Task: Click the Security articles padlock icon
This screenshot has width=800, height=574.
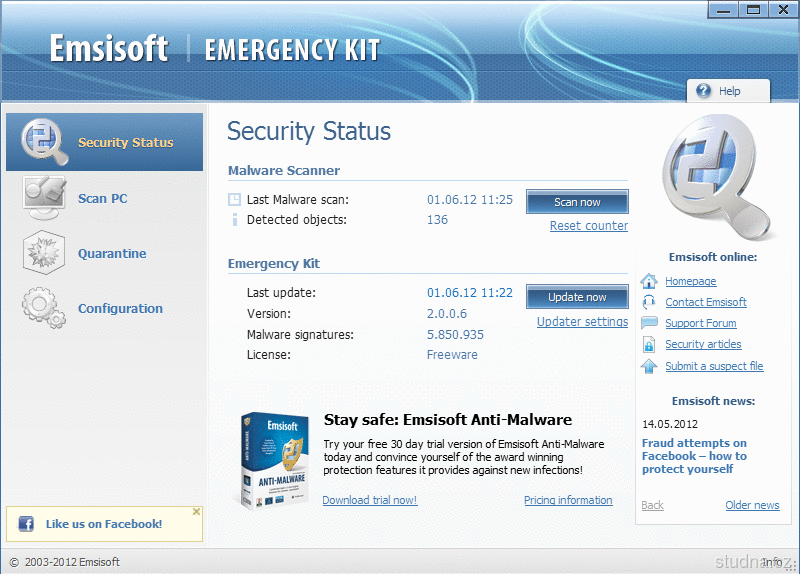Action: coord(649,344)
